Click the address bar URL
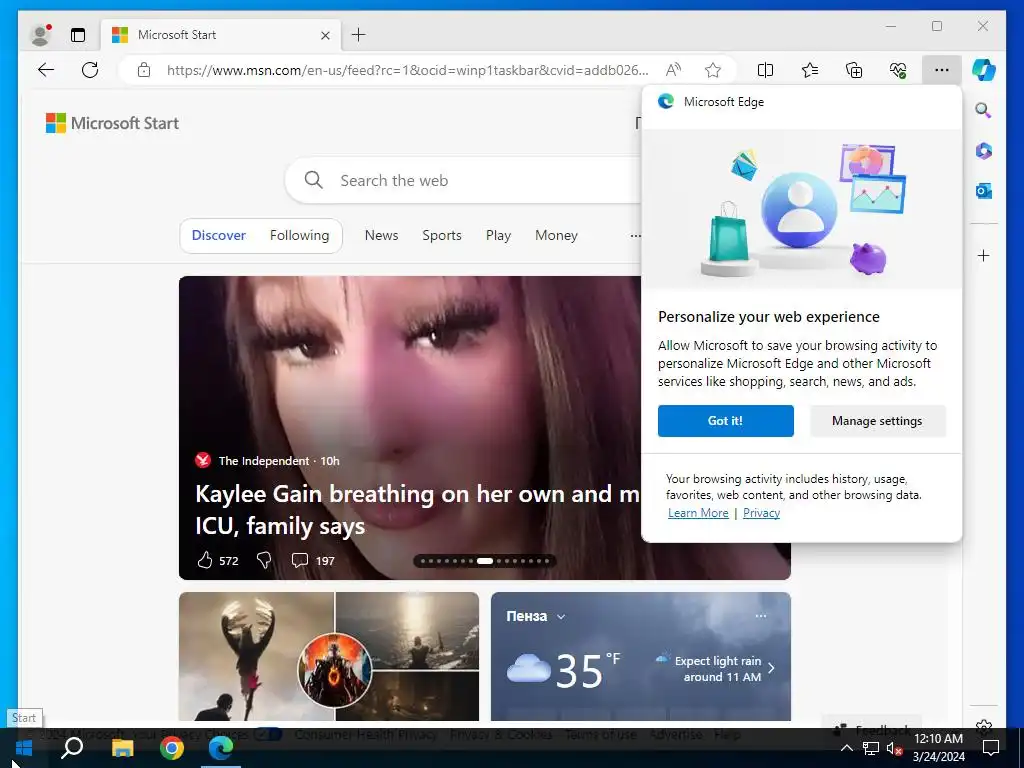 [408, 70]
